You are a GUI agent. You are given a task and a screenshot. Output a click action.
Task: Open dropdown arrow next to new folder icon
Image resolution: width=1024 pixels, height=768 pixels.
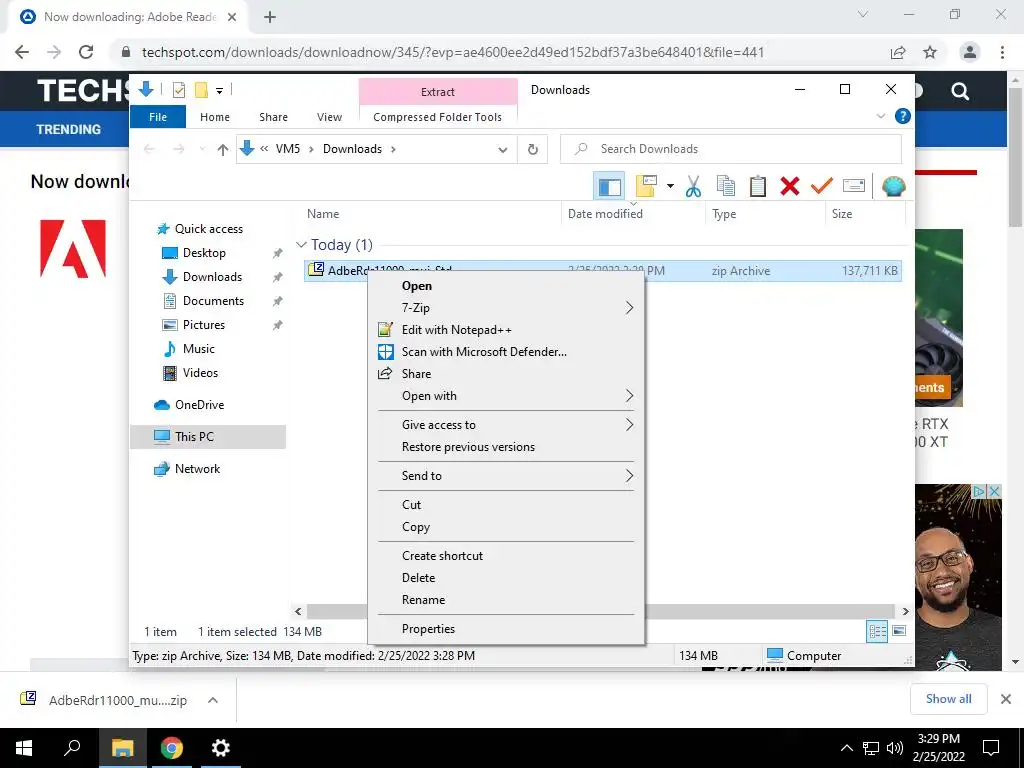click(670, 186)
